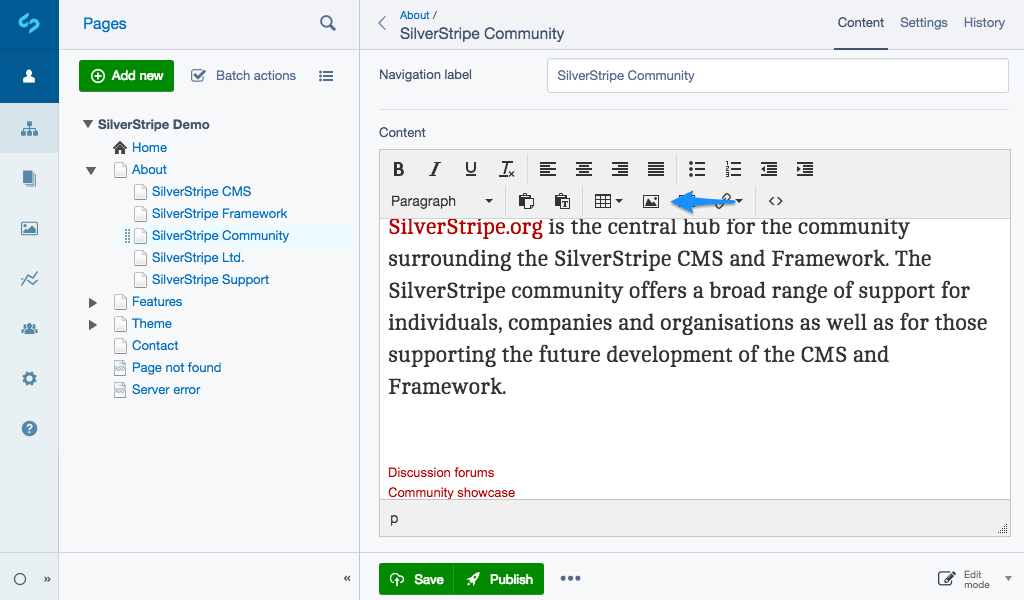Collapse the About tree node
This screenshot has height=600, width=1024.
coord(92,170)
